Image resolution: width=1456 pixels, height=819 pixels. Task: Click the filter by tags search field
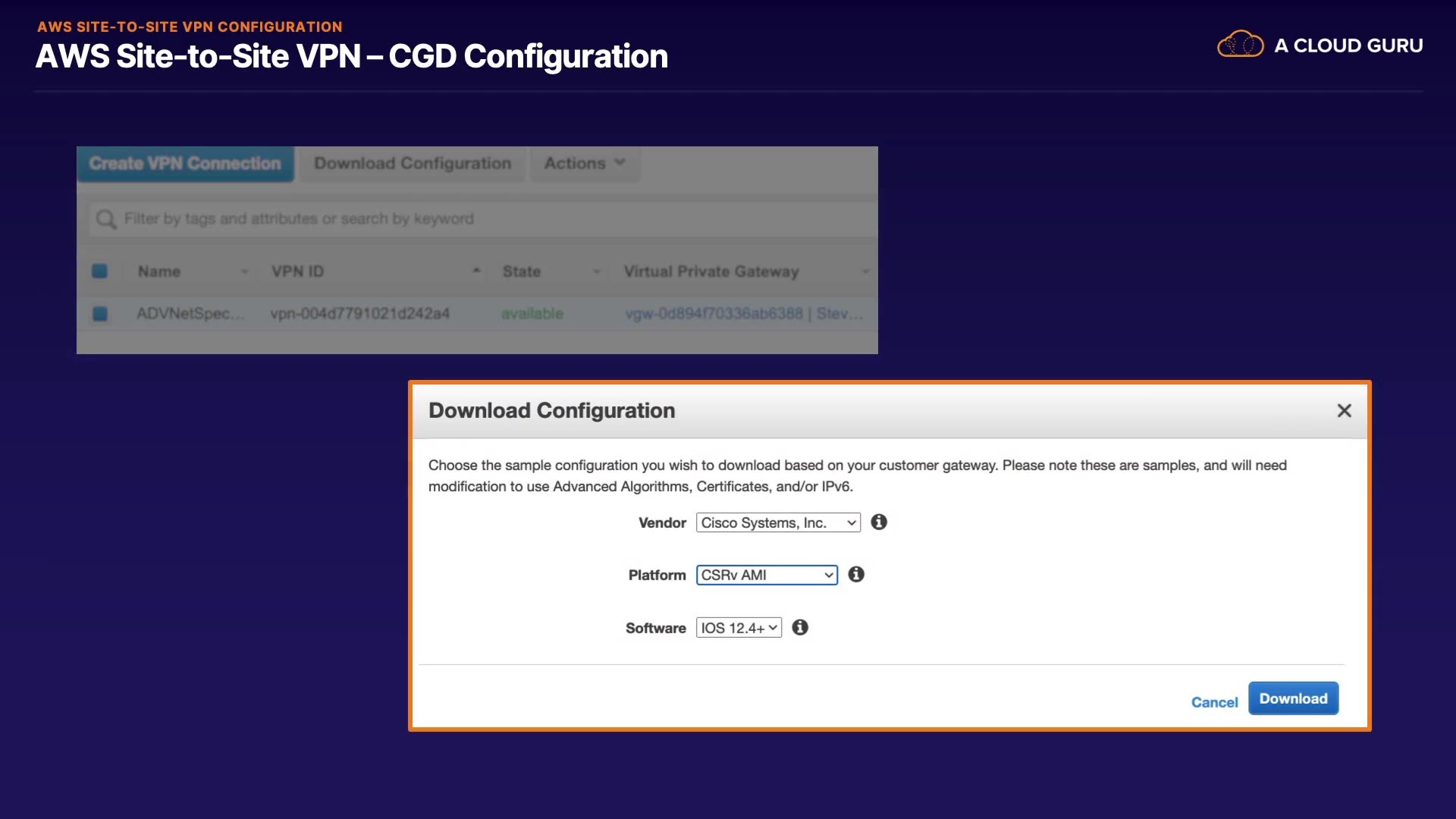[x=485, y=219]
